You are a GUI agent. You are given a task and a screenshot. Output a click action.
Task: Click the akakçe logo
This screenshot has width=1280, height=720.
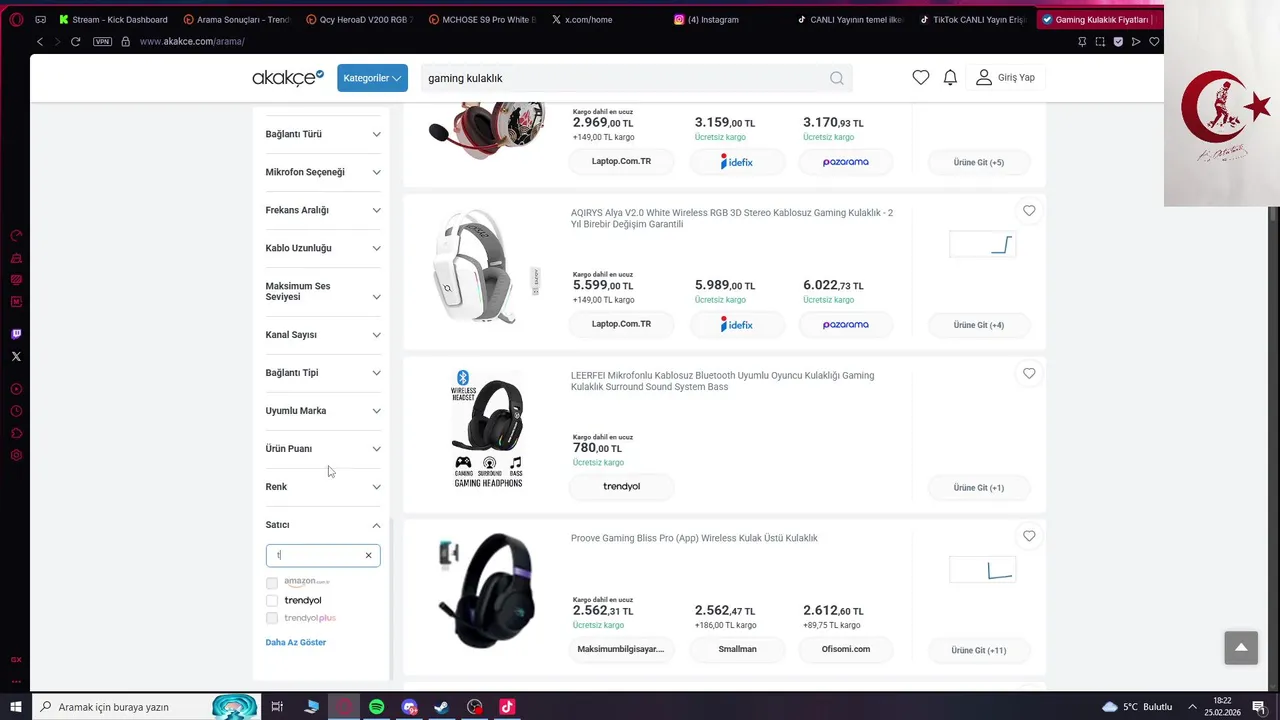point(288,78)
